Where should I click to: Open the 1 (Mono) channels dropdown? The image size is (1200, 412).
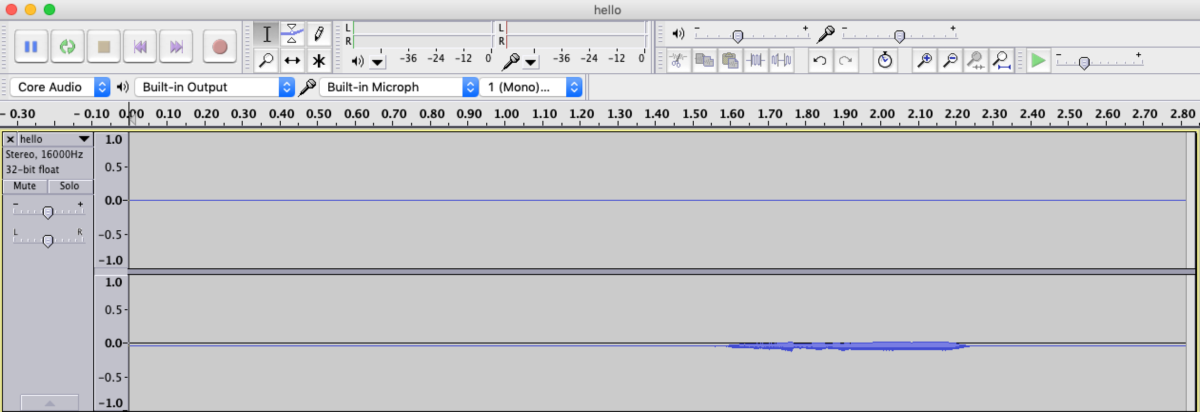pyautogui.click(x=532, y=87)
